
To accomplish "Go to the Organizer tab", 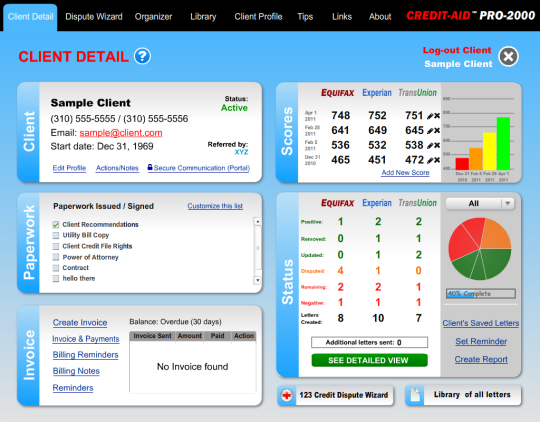I will coord(153,17).
